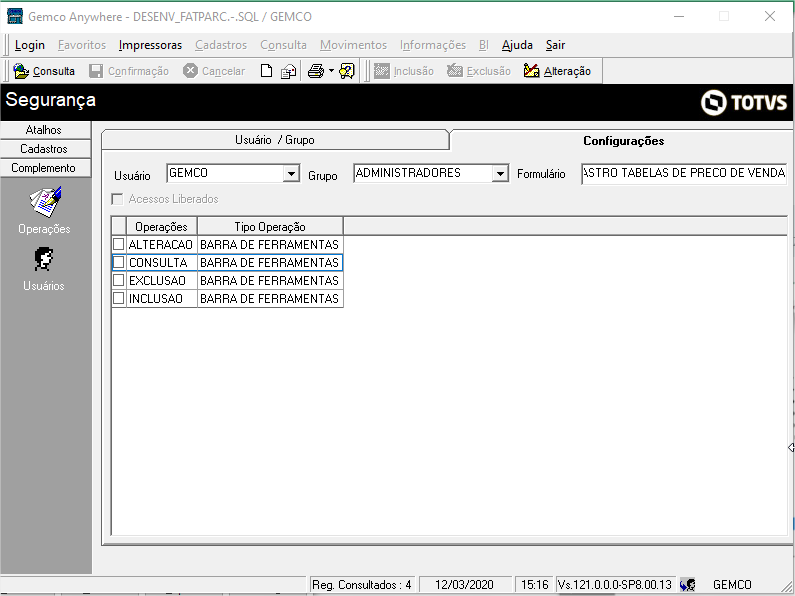Click the Atalhos sidebar button

click(44, 130)
